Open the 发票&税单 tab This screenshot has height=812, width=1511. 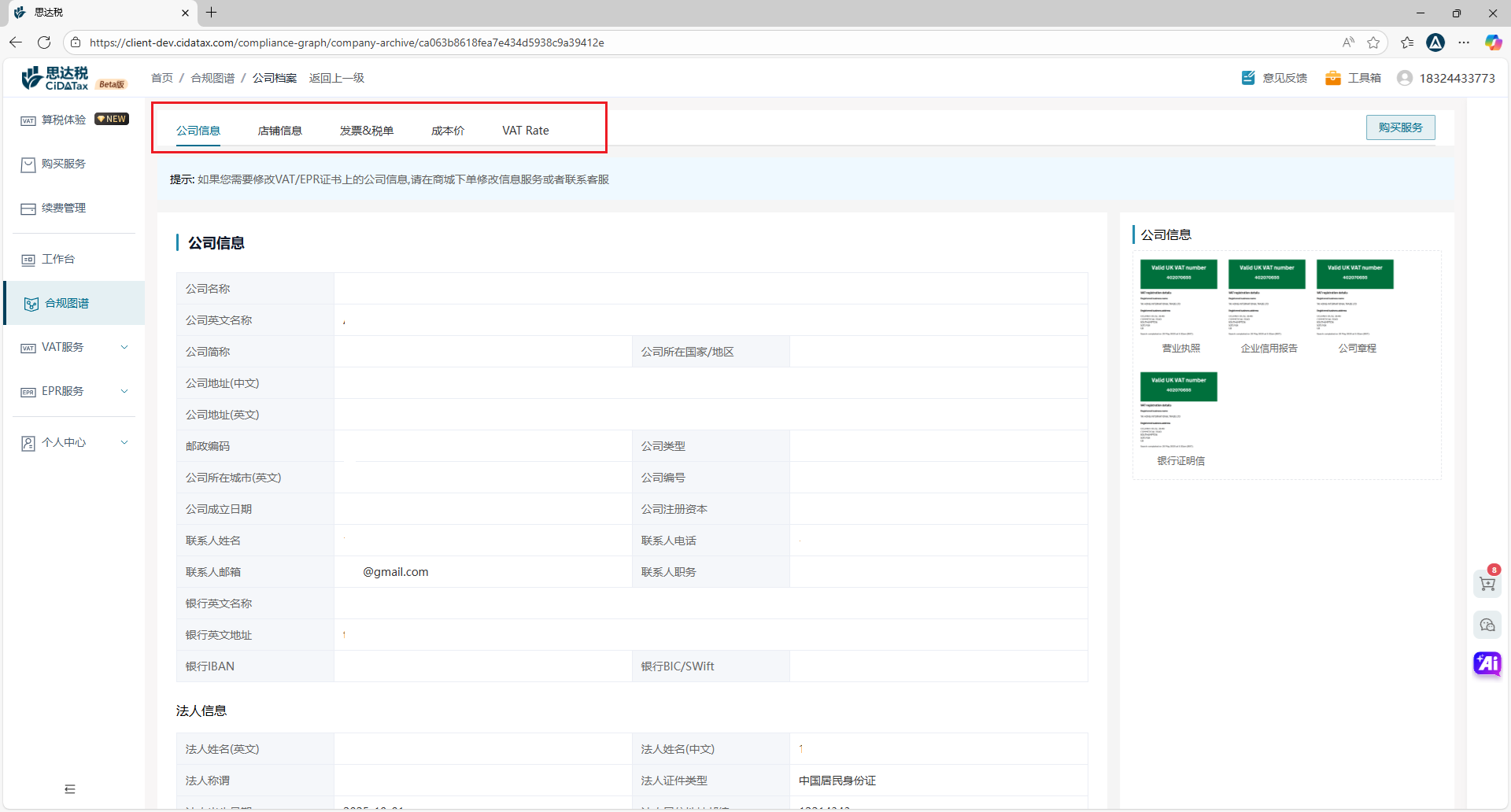366,131
